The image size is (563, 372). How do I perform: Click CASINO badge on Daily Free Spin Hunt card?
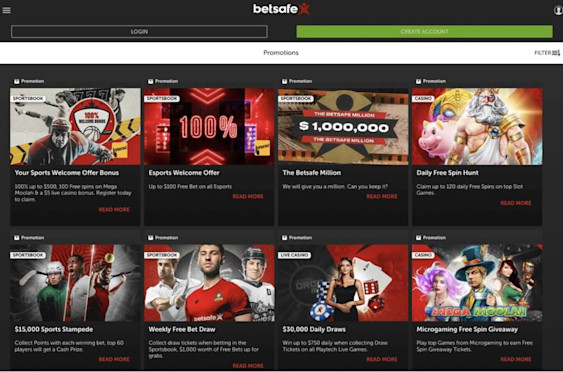[423, 98]
